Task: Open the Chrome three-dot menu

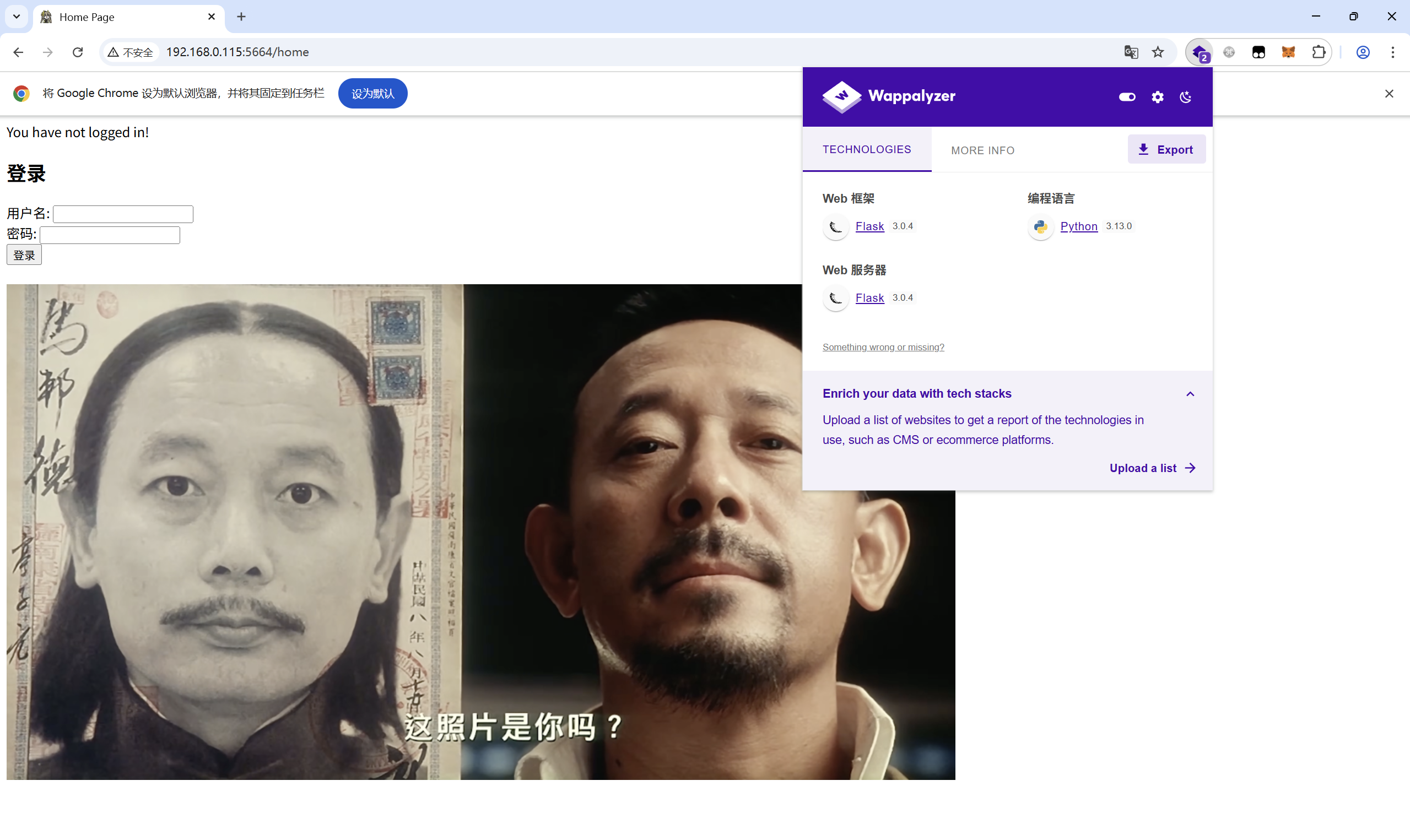Action: tap(1392, 52)
